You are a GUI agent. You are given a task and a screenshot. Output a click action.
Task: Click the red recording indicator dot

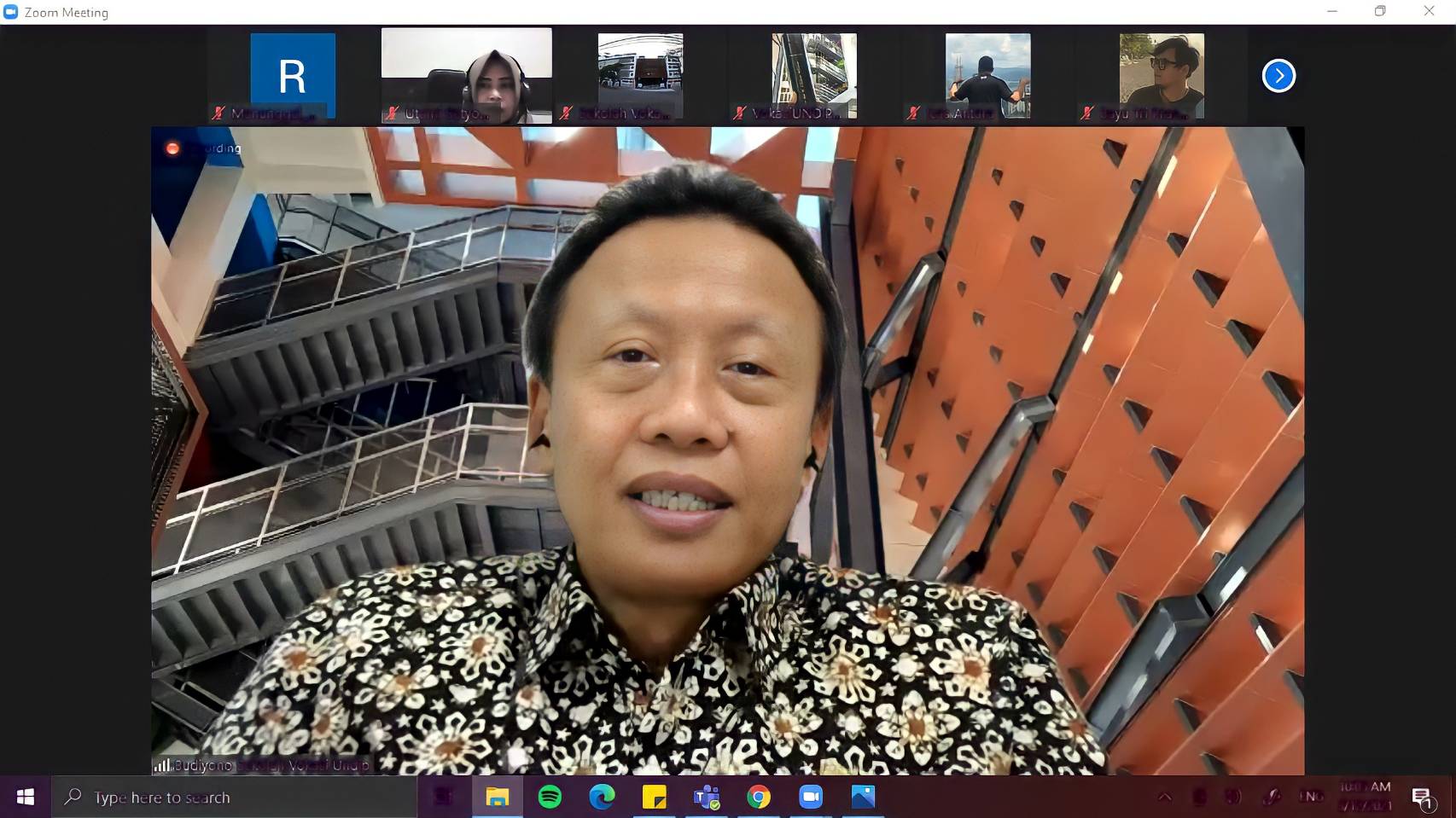(x=172, y=148)
